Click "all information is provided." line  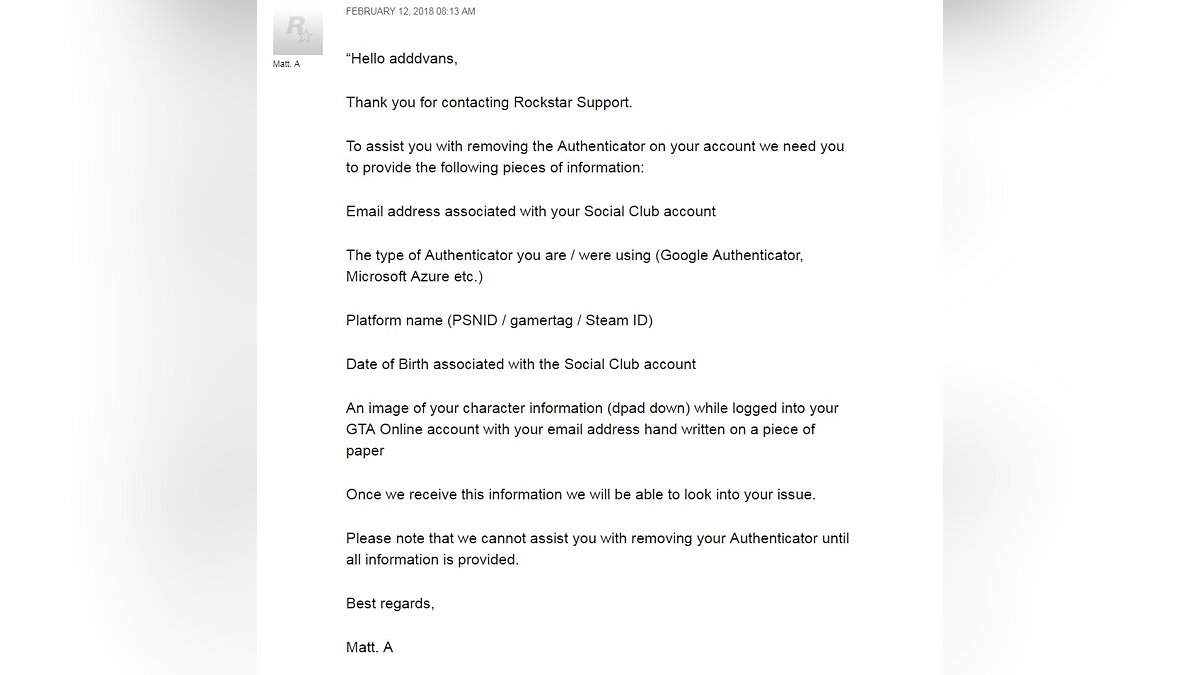pyautogui.click(x=432, y=559)
